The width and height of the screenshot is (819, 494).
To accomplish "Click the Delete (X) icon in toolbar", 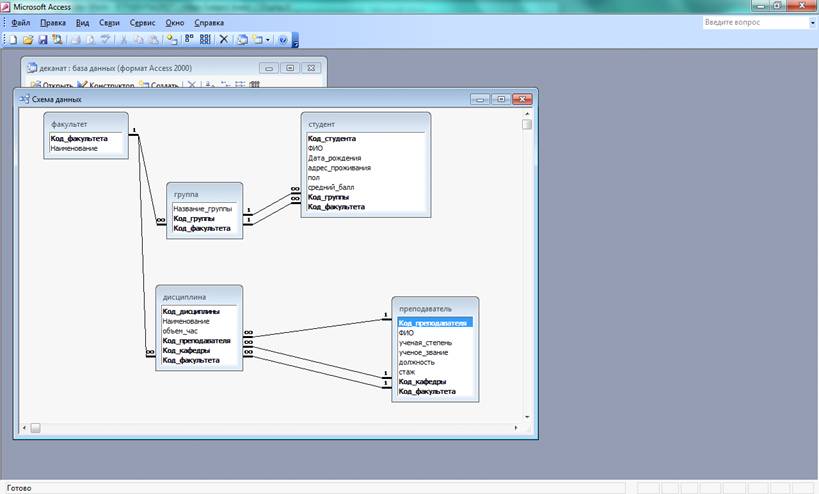I will [224, 40].
